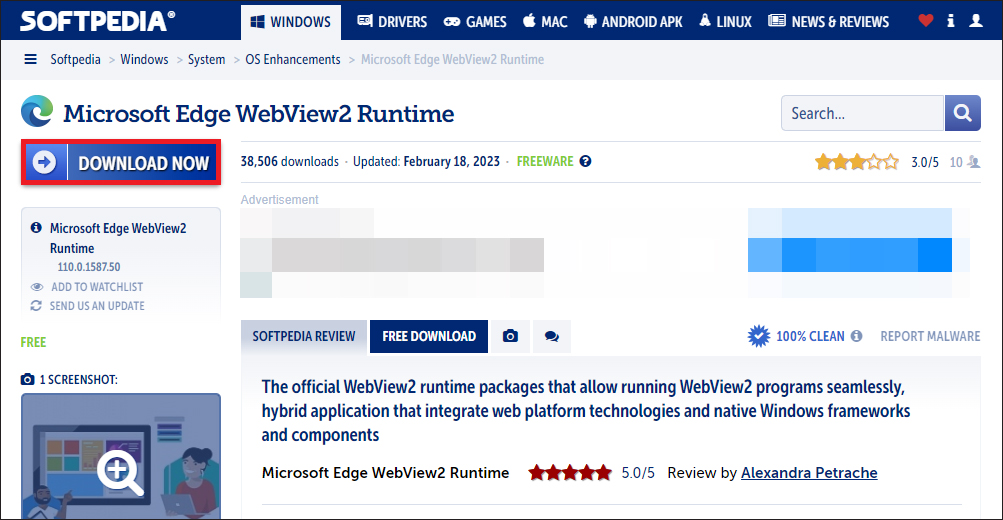1003x520 pixels.
Task: Click the zoom magnifier on thumbnail
Action: pyautogui.click(x=120, y=473)
